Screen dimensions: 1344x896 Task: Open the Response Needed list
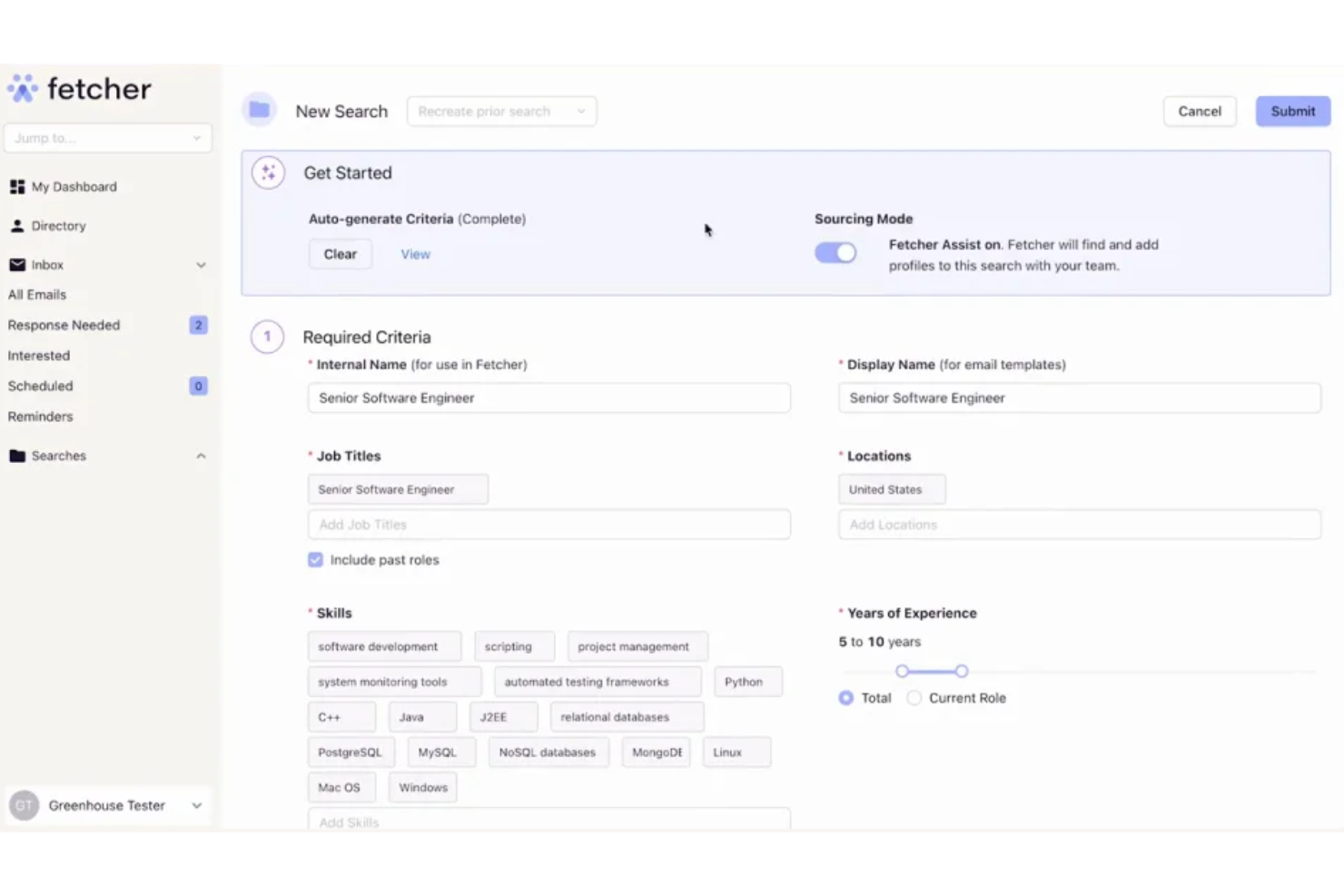64,324
